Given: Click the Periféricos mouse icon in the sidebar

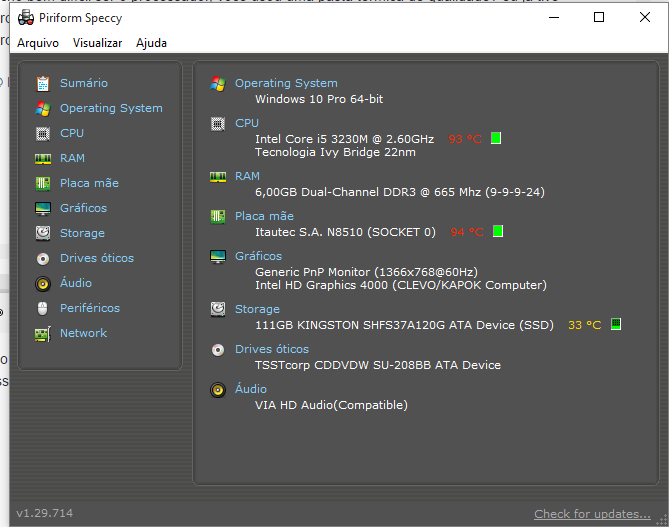Looking at the screenshot, I should pos(42,308).
